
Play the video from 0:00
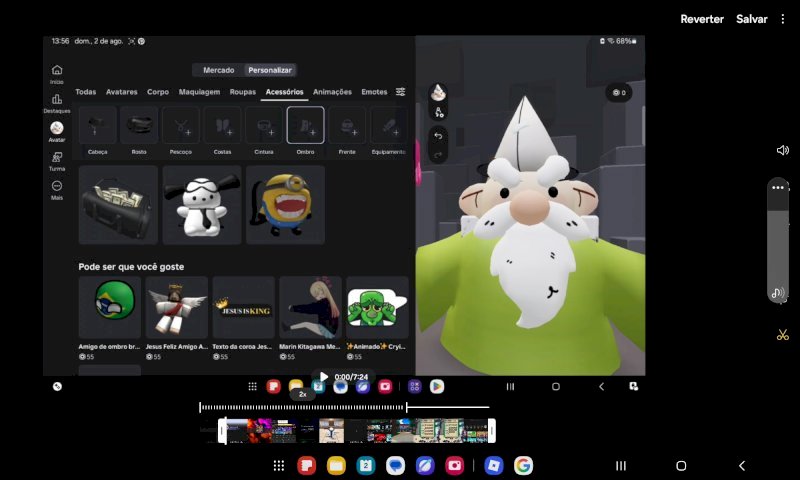click(323, 376)
